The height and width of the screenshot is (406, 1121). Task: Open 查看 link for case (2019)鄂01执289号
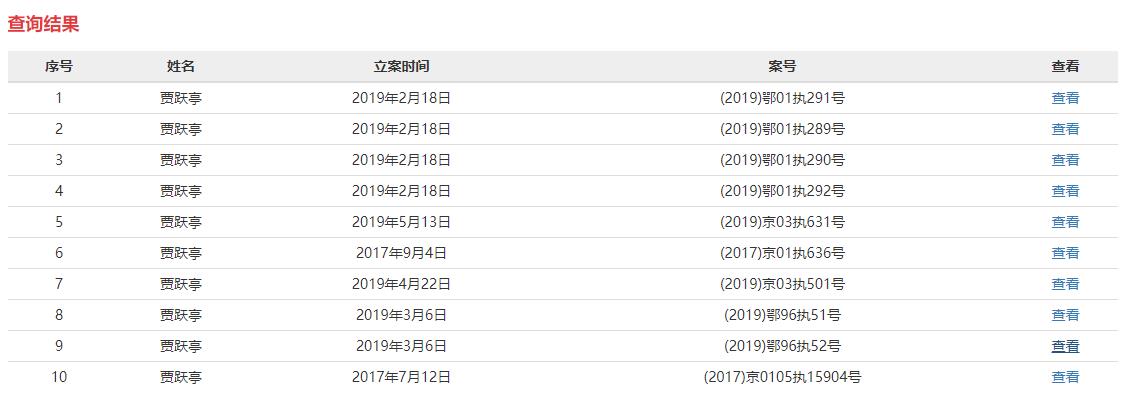point(1065,129)
